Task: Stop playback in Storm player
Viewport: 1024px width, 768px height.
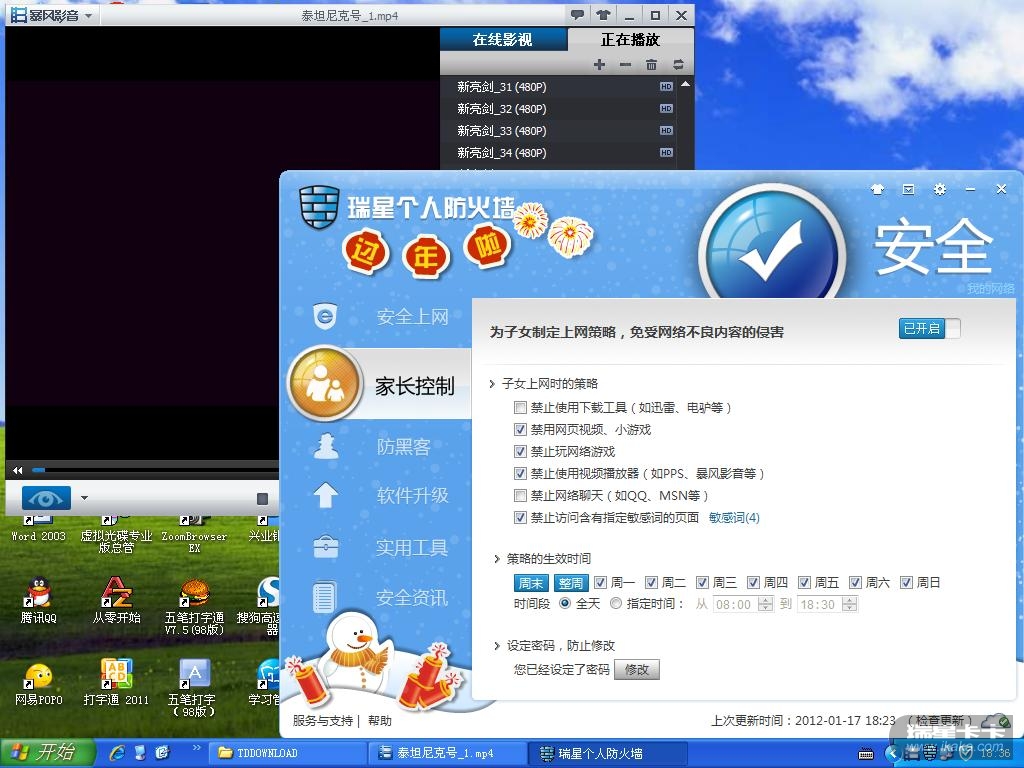Action: click(x=263, y=499)
